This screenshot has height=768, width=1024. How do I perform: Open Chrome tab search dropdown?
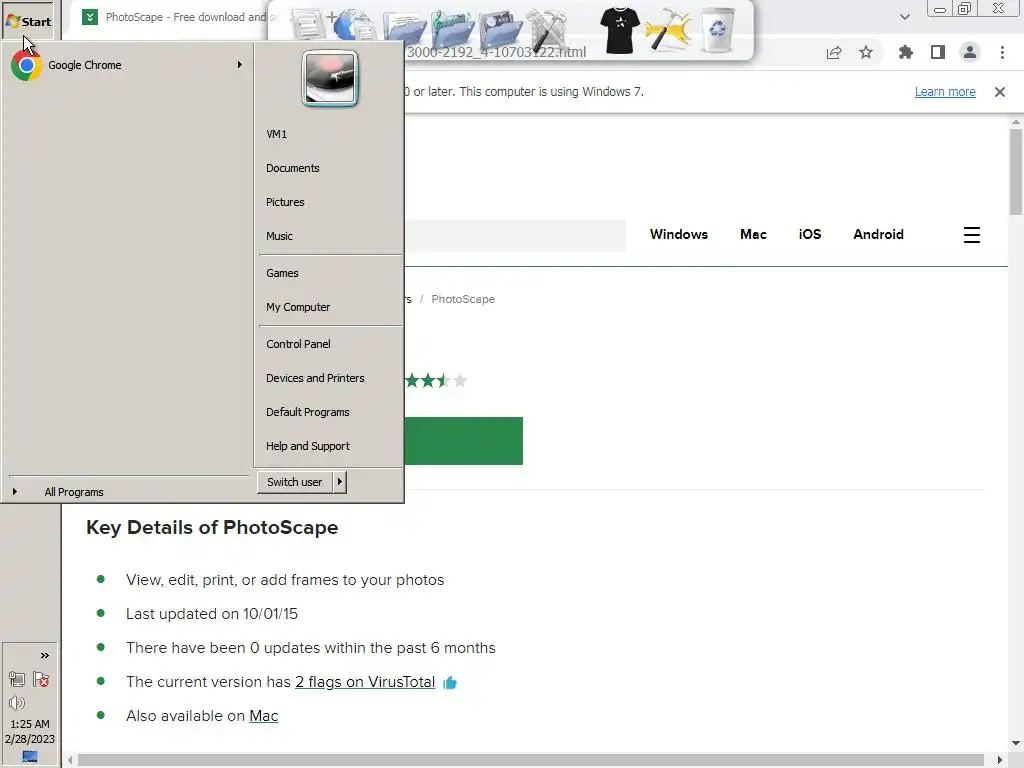(904, 17)
